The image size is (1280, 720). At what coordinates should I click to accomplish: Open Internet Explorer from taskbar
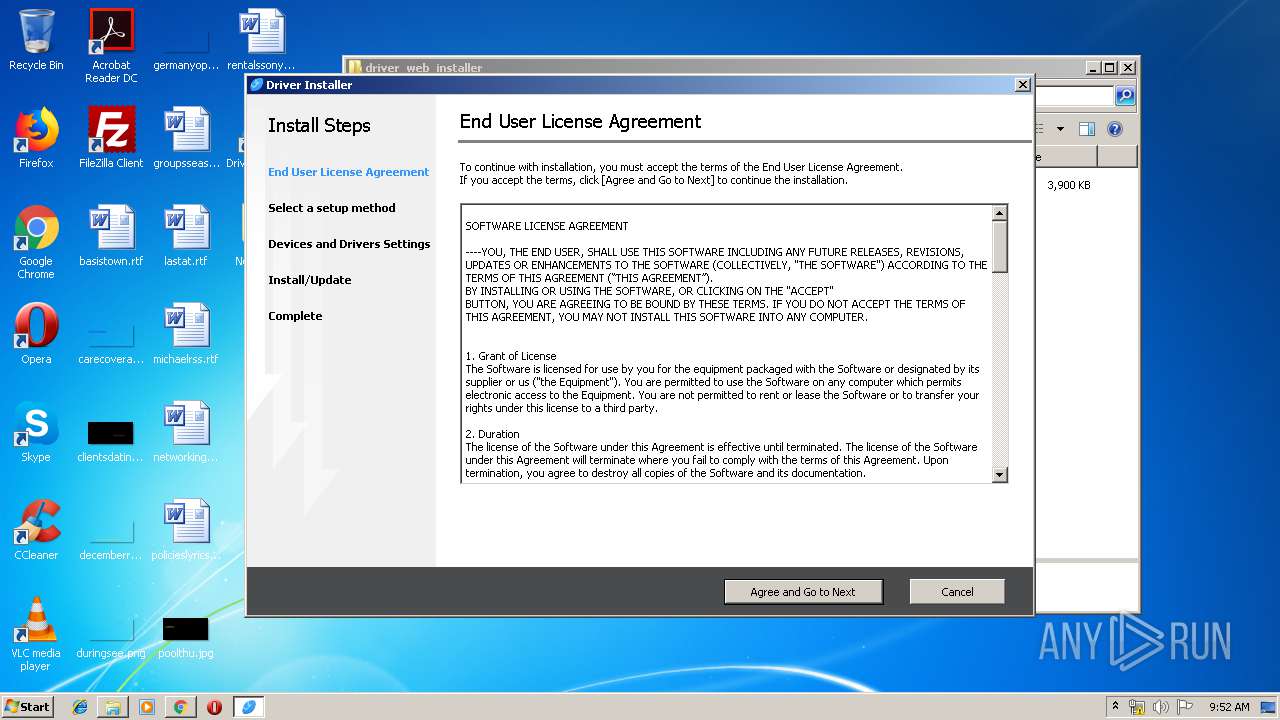pos(80,707)
